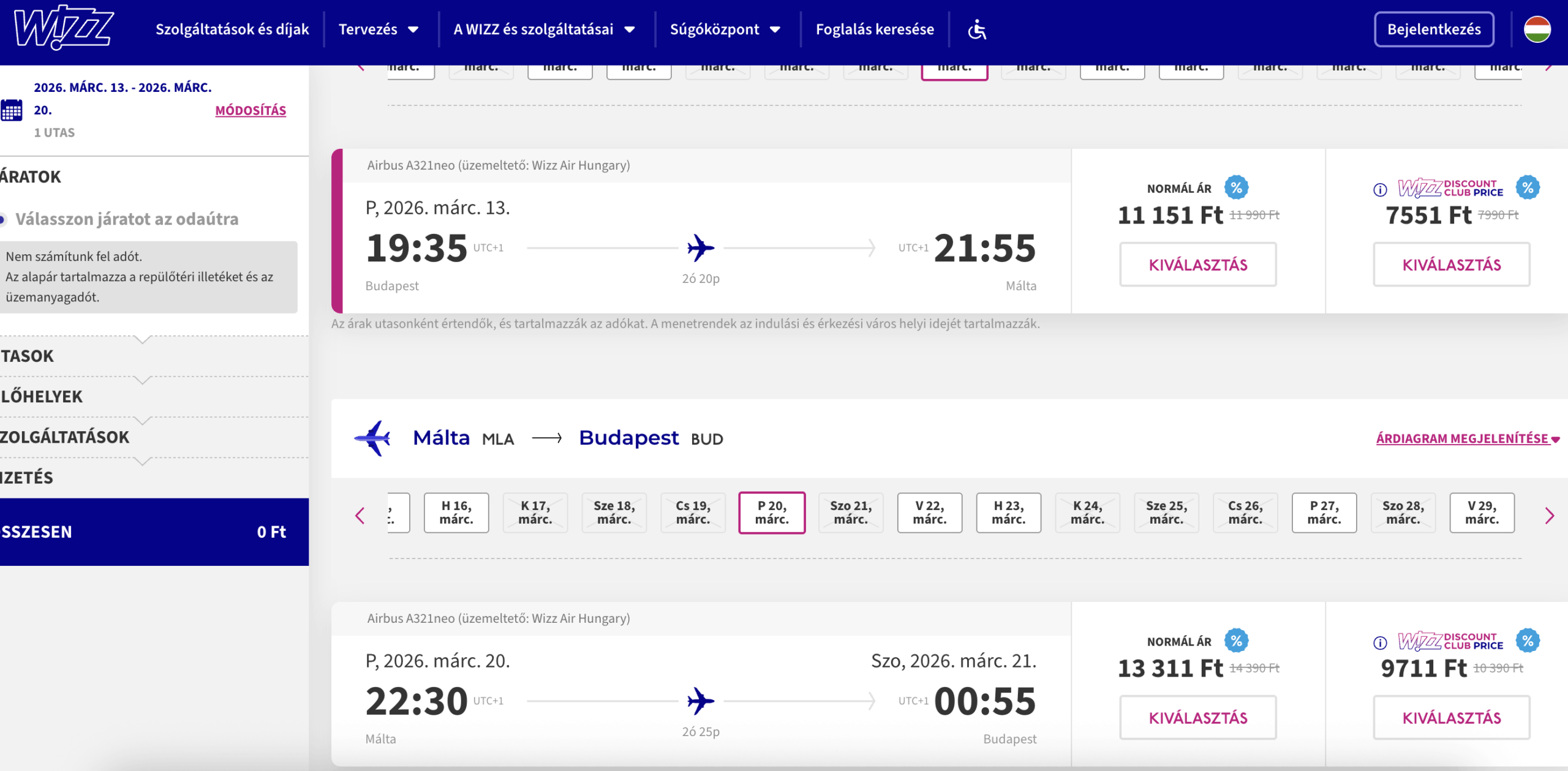Select the H 16, márc. return date tab

(456, 513)
